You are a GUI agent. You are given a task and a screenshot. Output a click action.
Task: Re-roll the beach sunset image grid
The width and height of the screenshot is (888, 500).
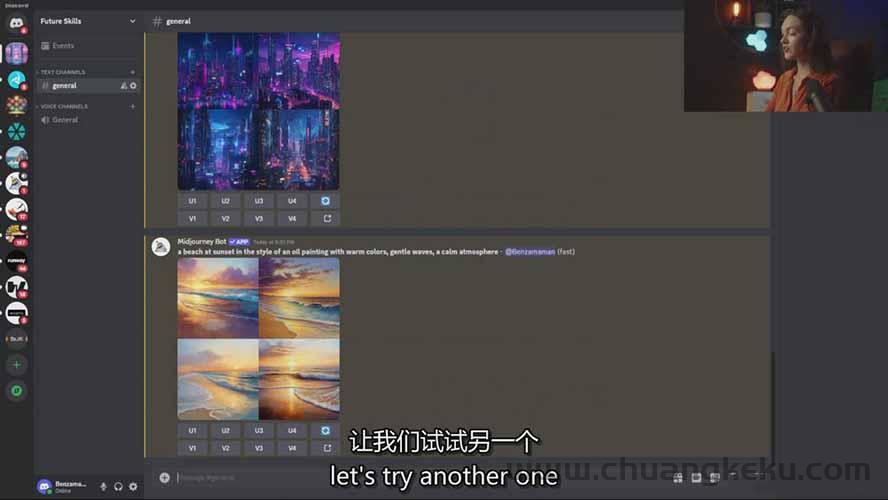pos(325,430)
